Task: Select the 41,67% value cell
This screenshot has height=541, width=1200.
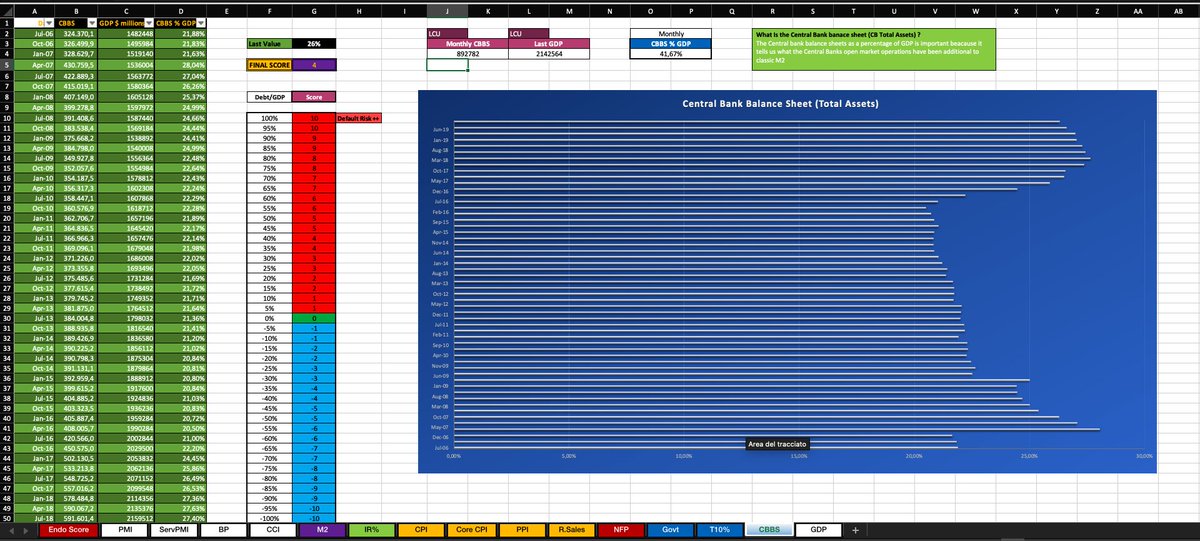Action: 671,54
